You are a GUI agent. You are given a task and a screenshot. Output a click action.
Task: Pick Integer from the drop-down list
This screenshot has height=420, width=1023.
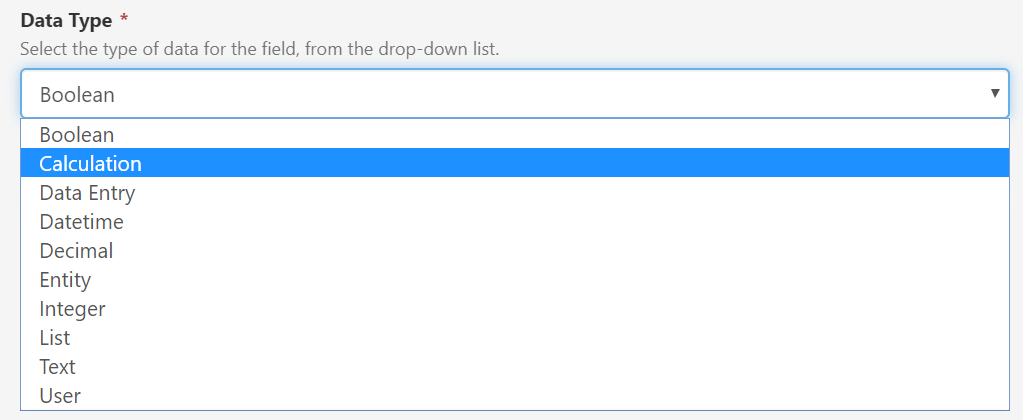(x=72, y=309)
